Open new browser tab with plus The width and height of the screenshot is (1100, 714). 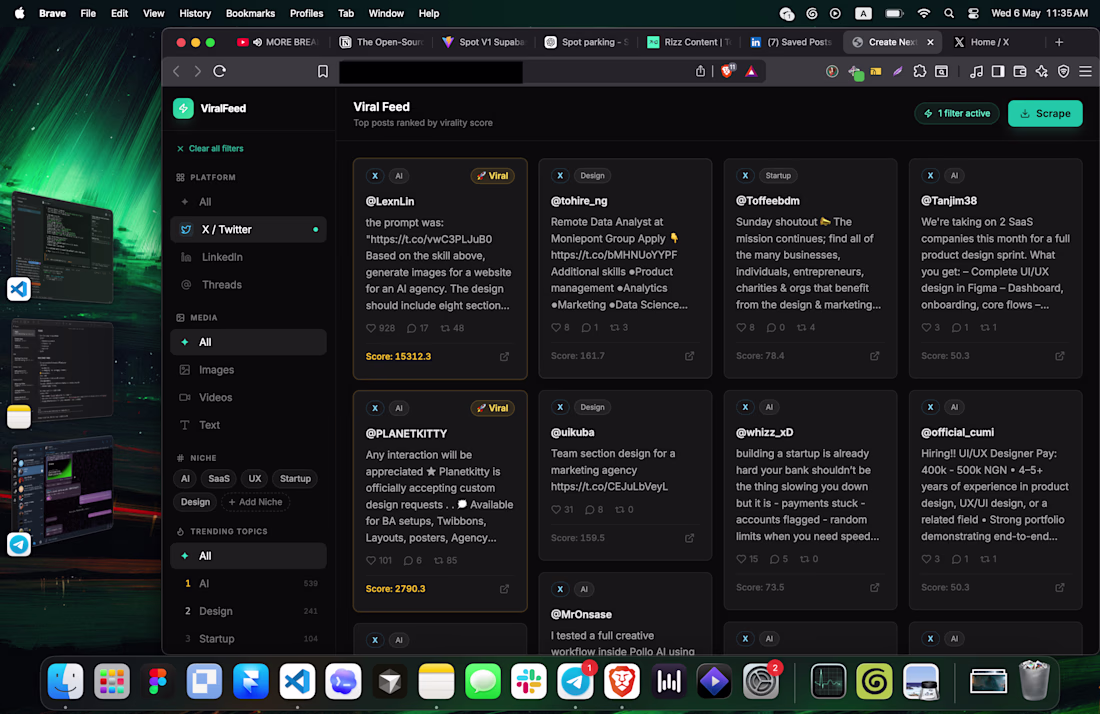pos(1059,42)
